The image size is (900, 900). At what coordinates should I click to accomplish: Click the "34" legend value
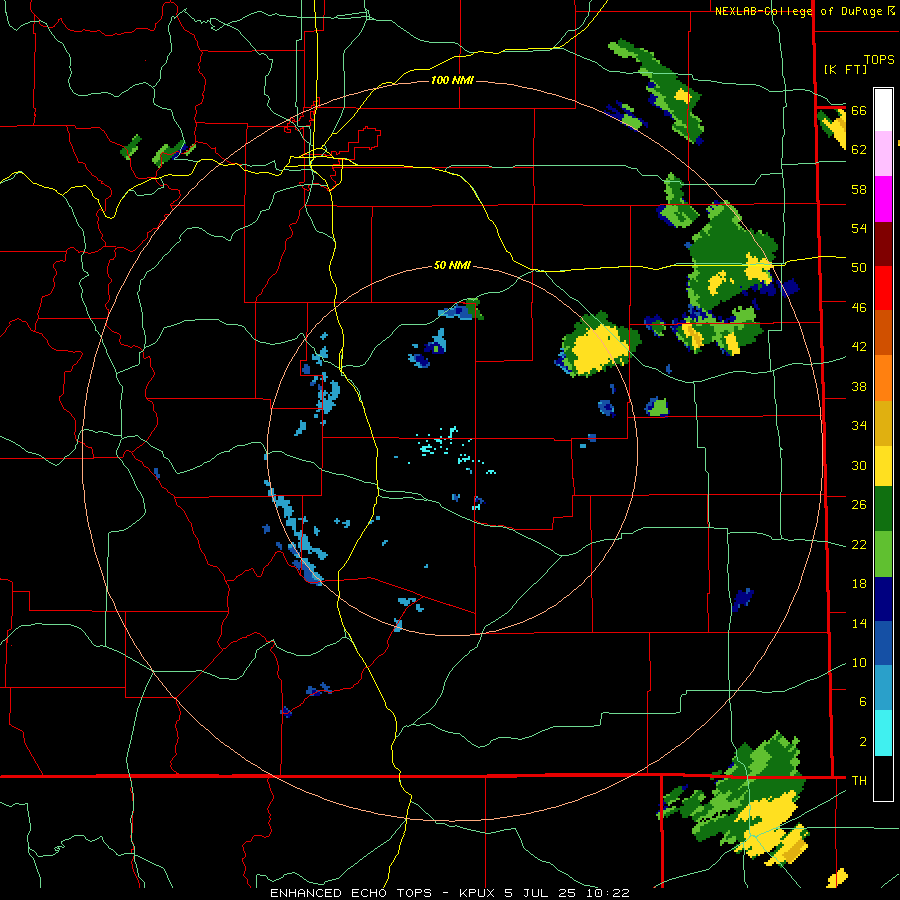pyautogui.click(x=859, y=426)
